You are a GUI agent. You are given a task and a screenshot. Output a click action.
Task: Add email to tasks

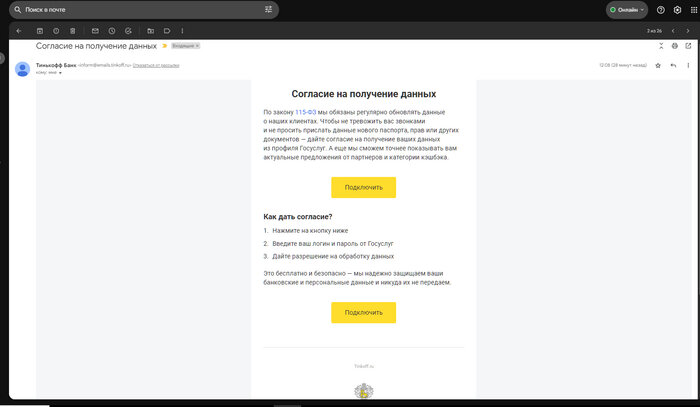128,31
